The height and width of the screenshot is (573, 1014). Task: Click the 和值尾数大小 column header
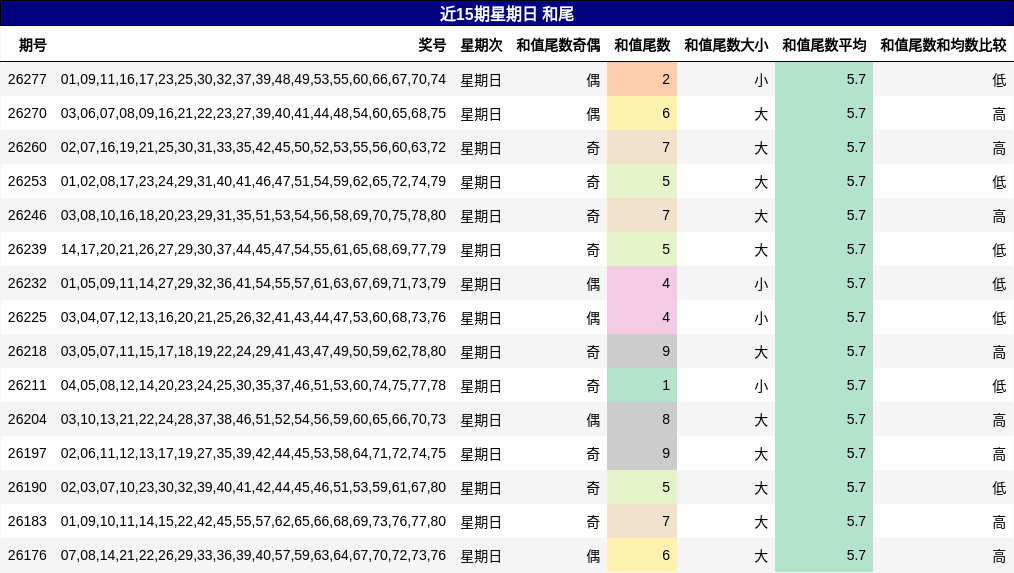click(x=726, y=45)
